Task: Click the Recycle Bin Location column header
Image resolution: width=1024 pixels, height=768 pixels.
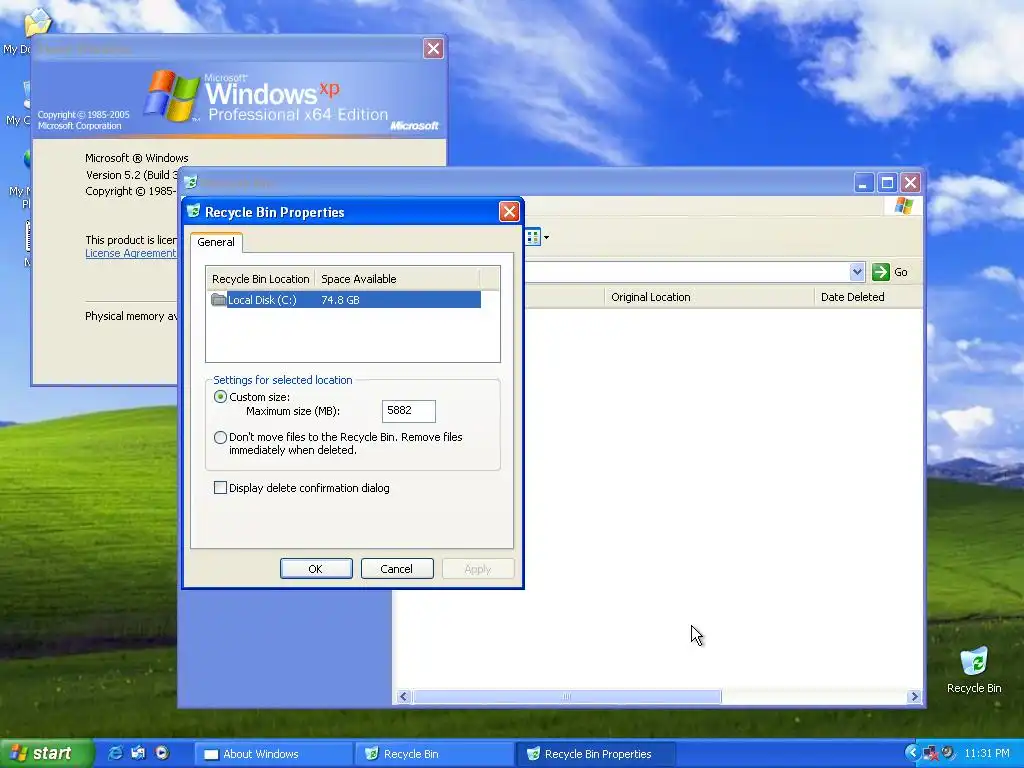Action: [261, 279]
